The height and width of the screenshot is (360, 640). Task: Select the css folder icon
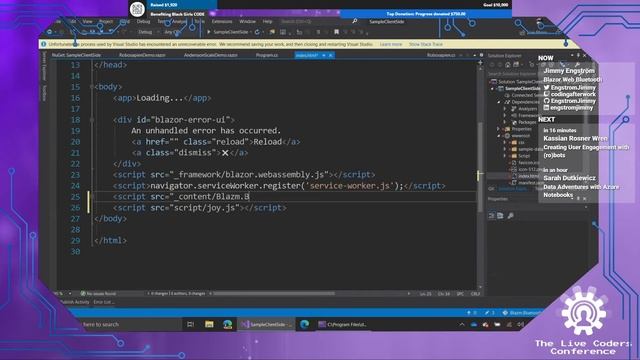click(x=514, y=142)
